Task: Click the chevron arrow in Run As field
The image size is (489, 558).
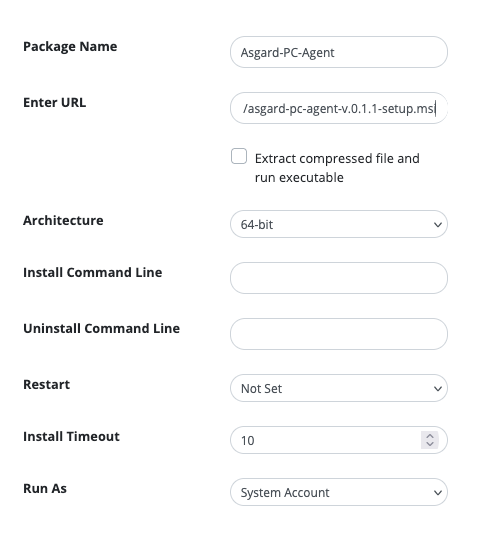Action: point(438,493)
